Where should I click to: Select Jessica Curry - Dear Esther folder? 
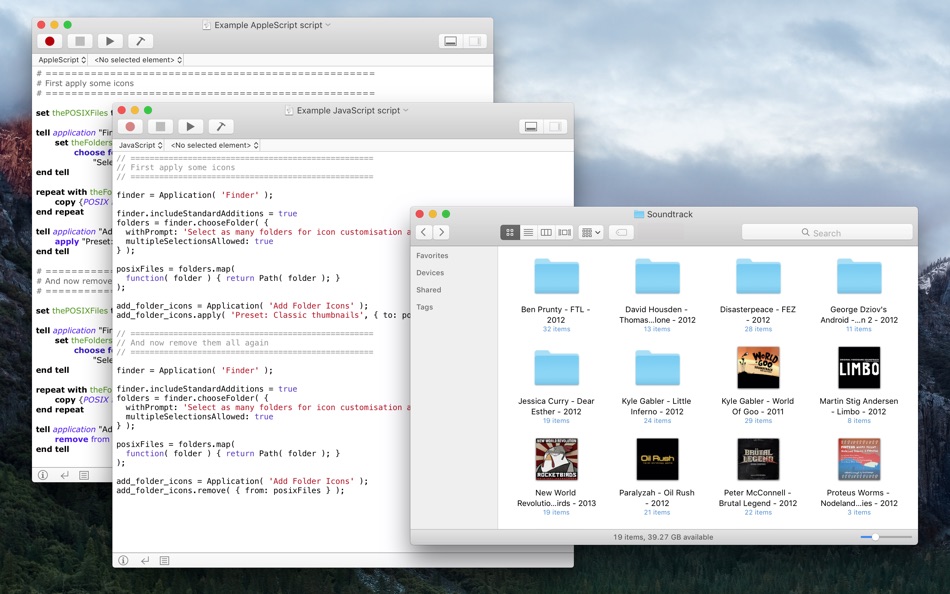pyautogui.click(x=556, y=369)
